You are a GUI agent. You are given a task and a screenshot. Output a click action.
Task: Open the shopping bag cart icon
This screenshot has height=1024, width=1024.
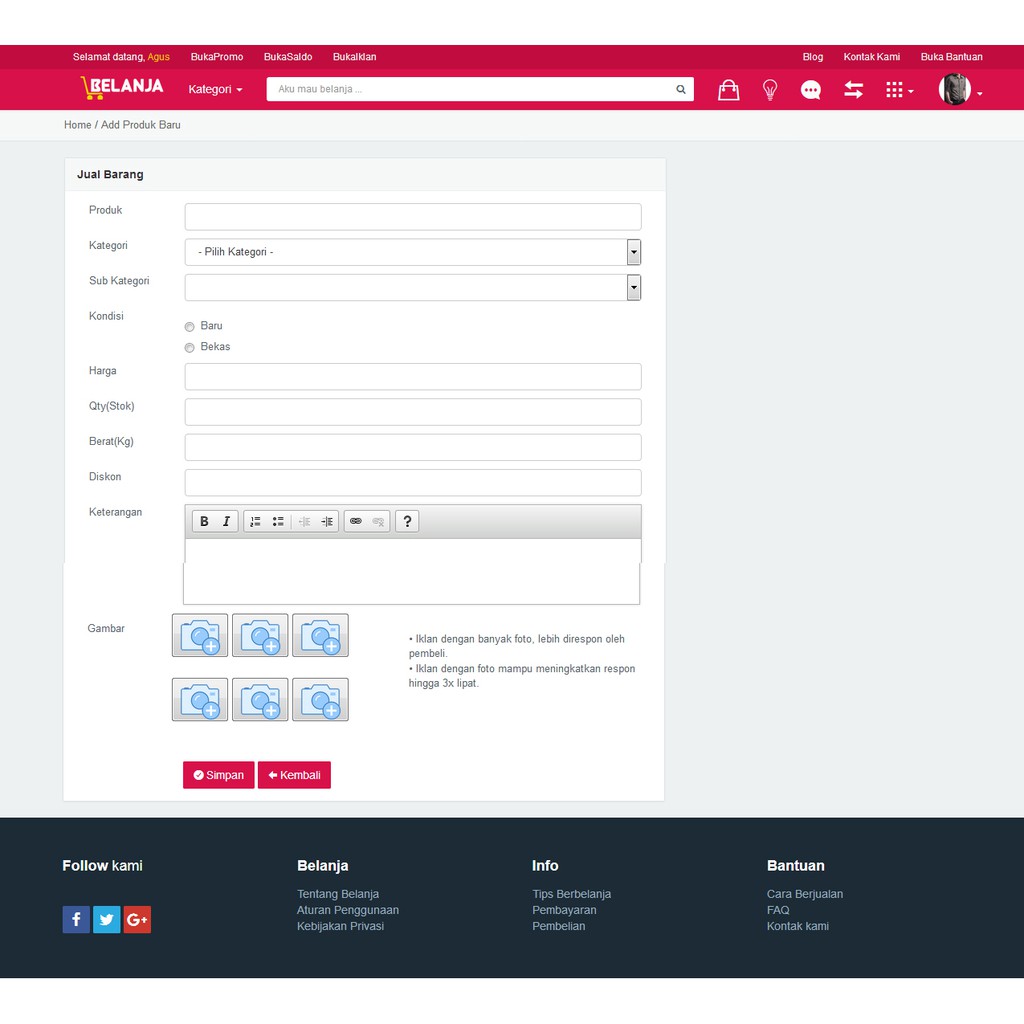click(x=728, y=89)
